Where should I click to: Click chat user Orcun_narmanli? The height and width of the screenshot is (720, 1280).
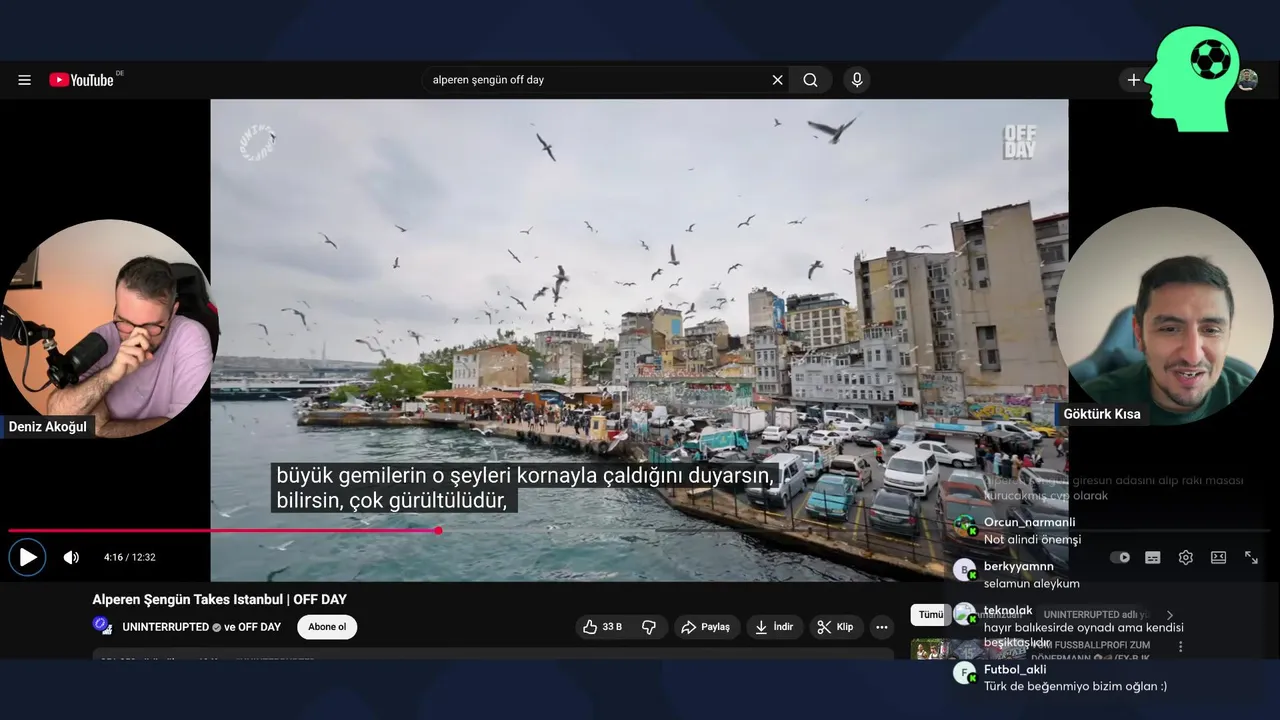(1030, 522)
